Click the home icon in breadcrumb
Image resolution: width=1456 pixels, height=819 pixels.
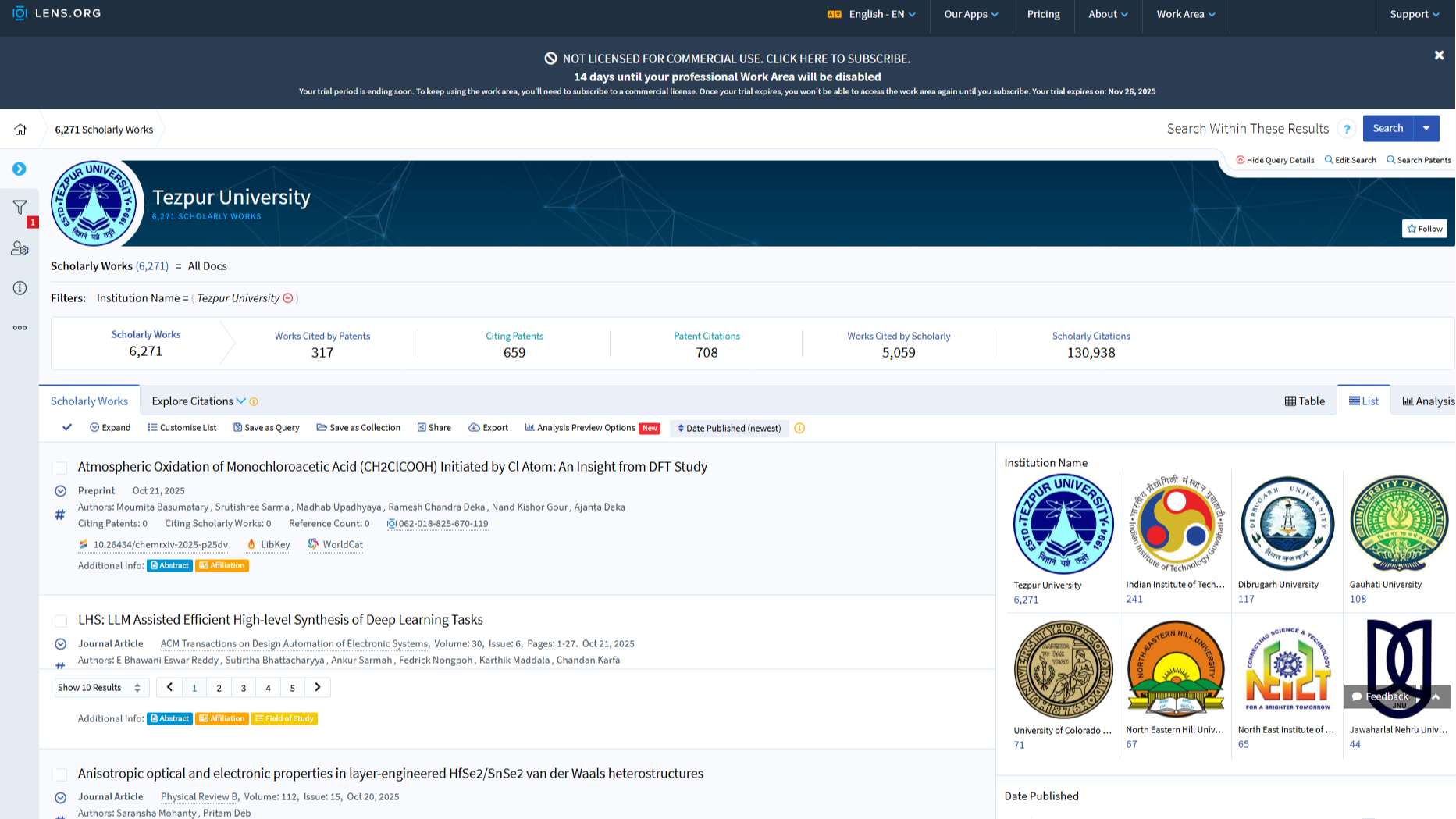[20, 130]
